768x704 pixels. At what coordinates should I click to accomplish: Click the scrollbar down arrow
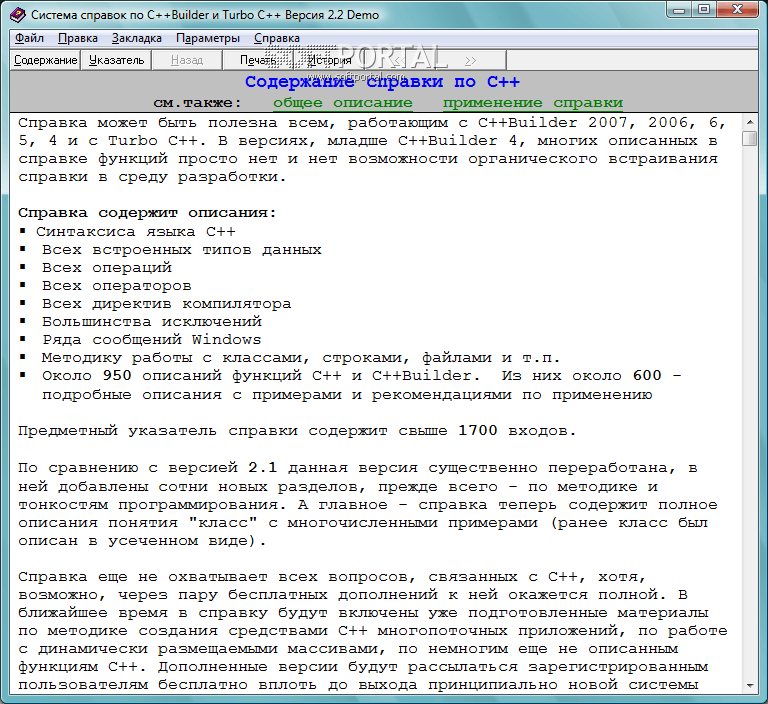pyautogui.click(x=749, y=686)
